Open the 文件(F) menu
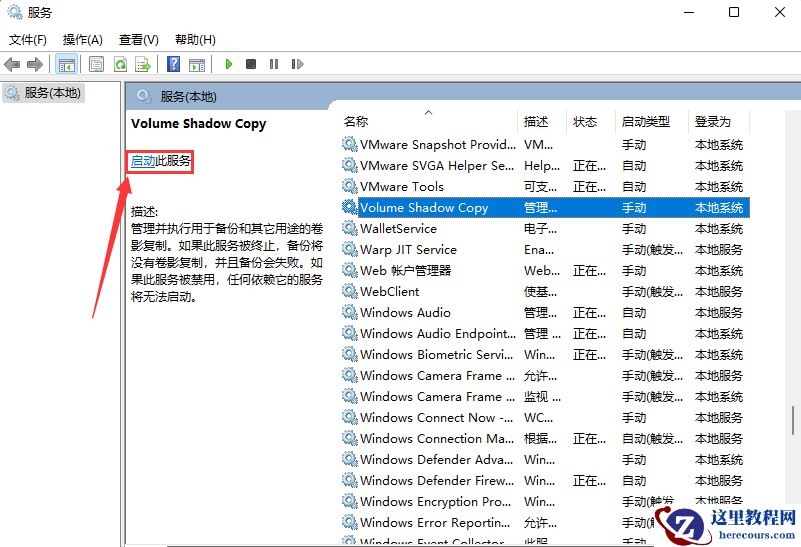 (28, 39)
